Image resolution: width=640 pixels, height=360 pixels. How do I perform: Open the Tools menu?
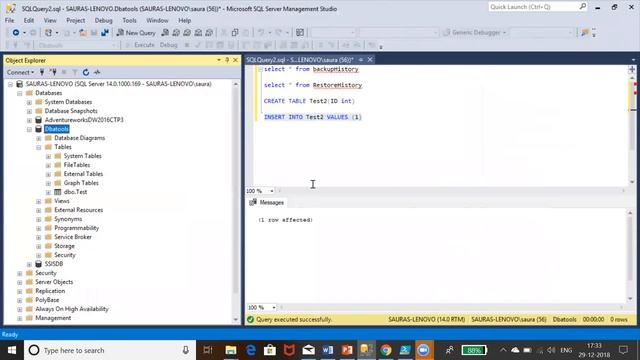click(x=129, y=20)
